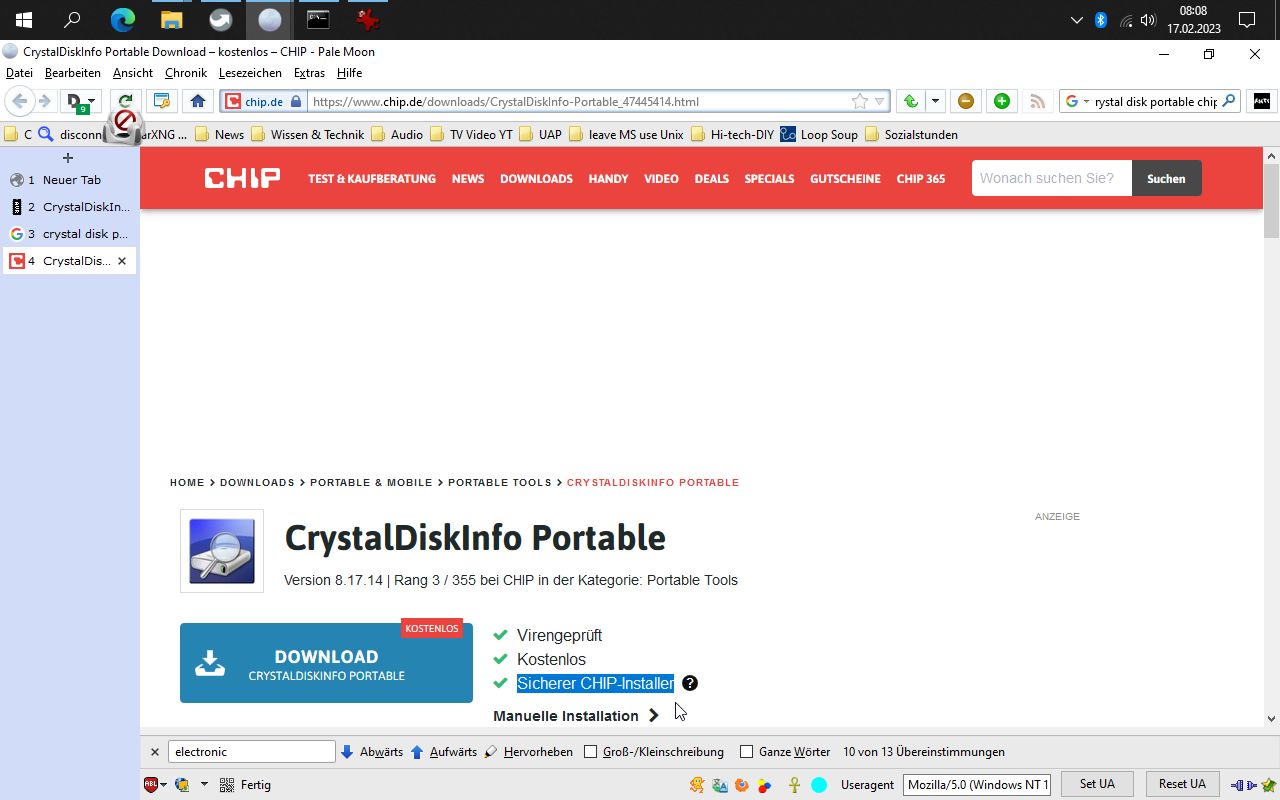The width and height of the screenshot is (1280, 800).
Task: Click the RSS feed subscribe icon
Action: click(1038, 101)
